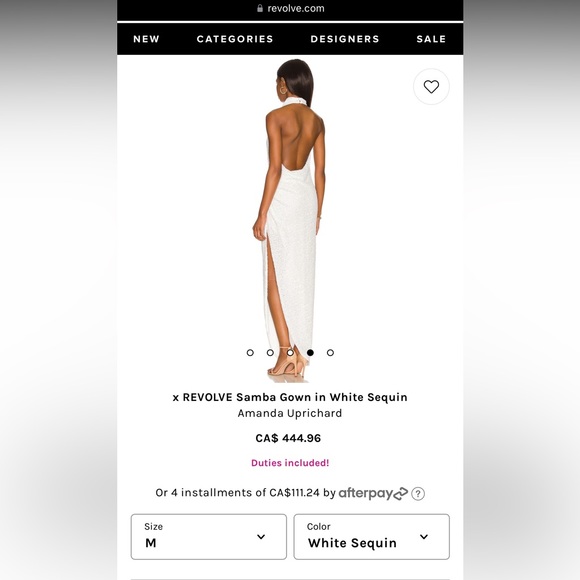Image resolution: width=580 pixels, height=580 pixels.
Task: Open Afterpay info question mark icon
Action: tap(418, 493)
